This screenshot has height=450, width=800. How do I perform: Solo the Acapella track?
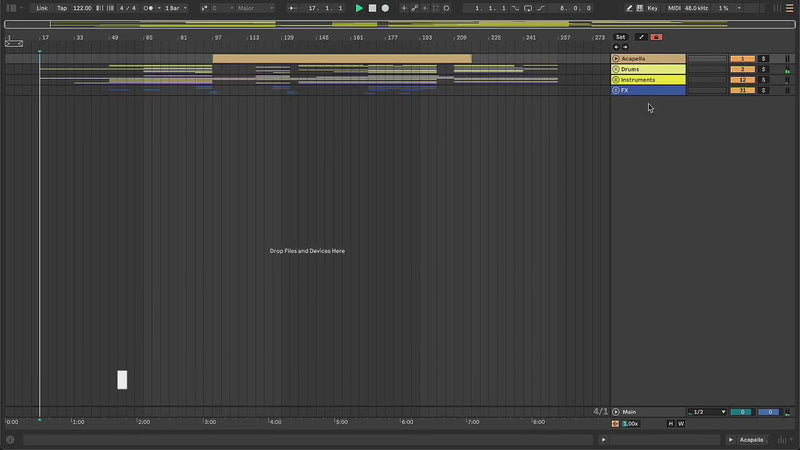[763, 59]
